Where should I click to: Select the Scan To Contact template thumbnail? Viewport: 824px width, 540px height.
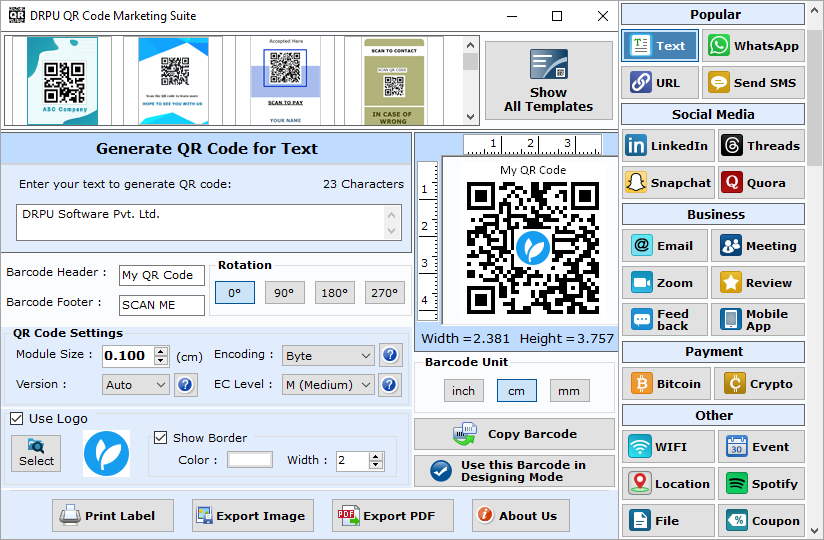click(394, 80)
